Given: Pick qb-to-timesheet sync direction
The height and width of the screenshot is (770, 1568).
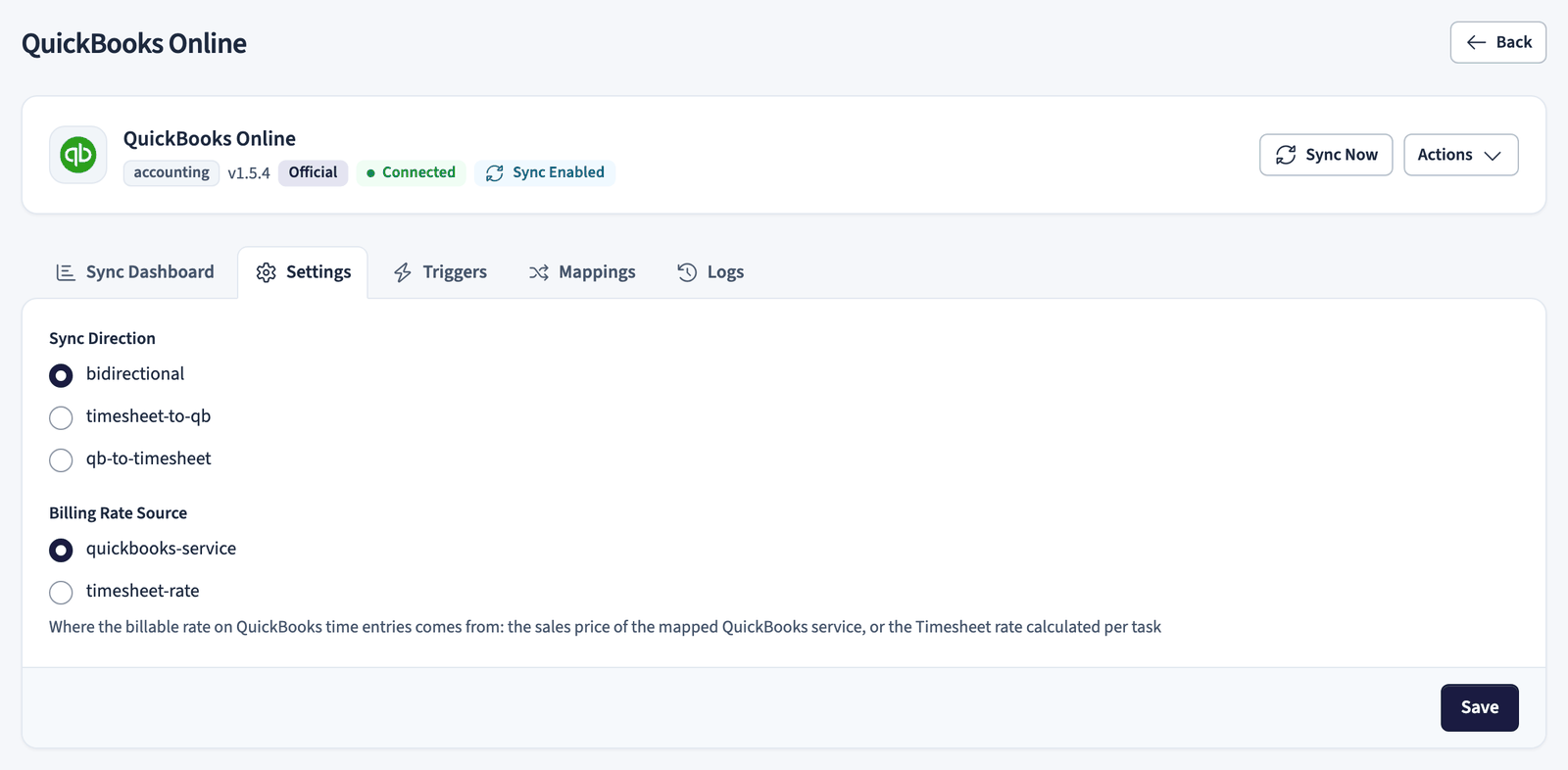Looking at the screenshot, I should [61, 459].
